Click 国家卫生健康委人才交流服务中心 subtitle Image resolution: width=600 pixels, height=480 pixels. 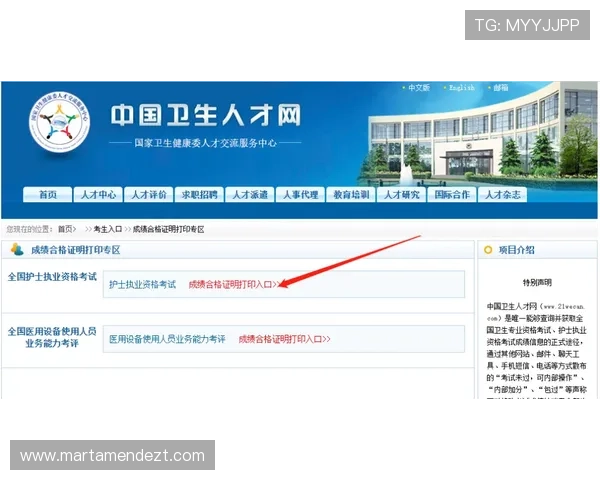pos(205,143)
